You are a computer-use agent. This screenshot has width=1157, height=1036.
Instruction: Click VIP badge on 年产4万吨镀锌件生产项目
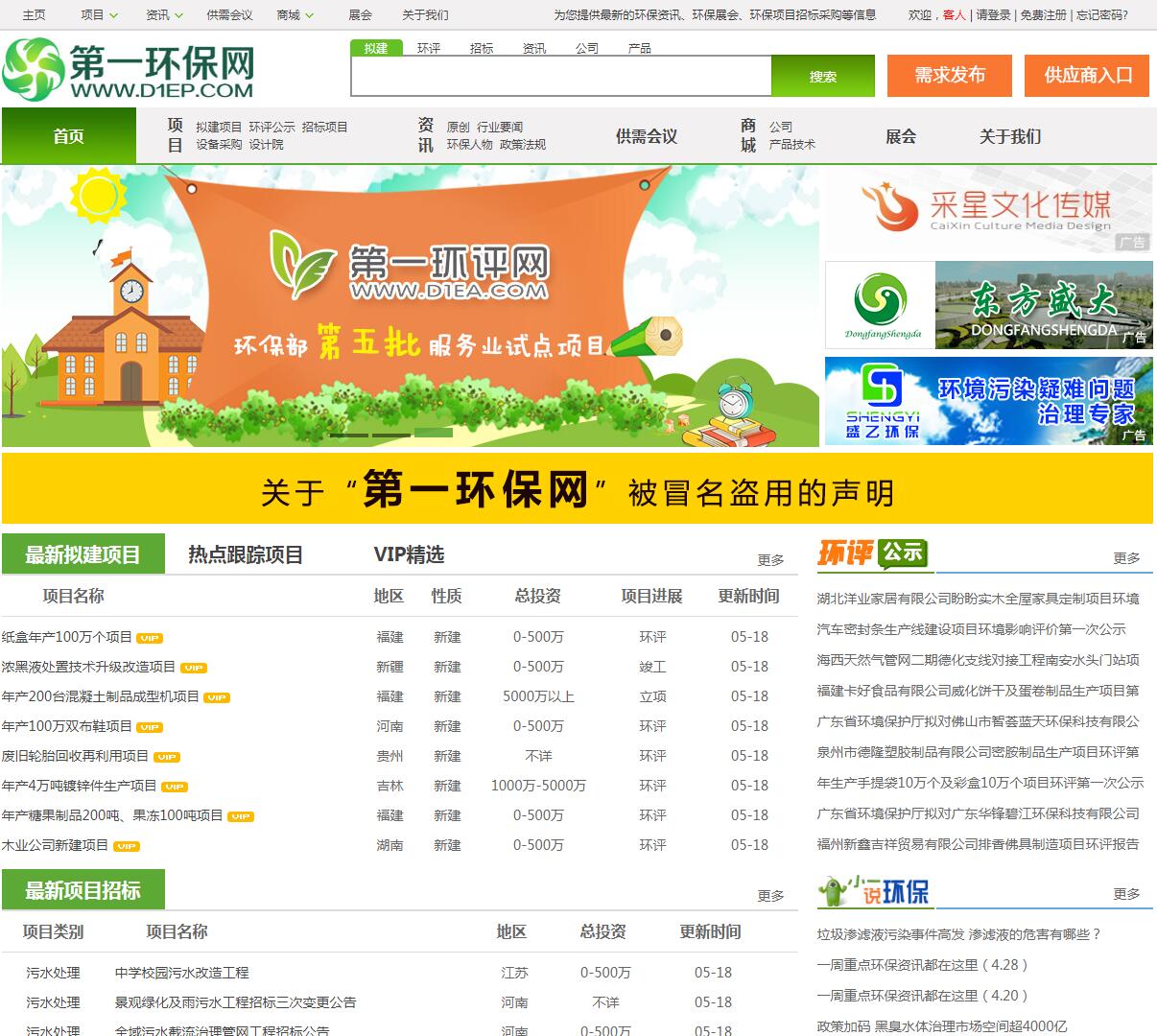point(175,787)
